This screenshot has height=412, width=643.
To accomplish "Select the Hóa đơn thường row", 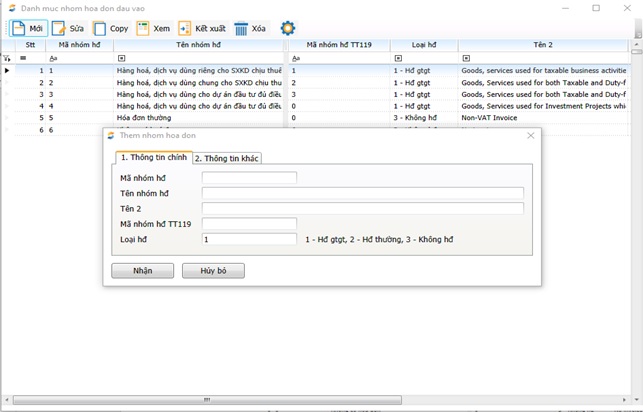I will [x=144, y=117].
